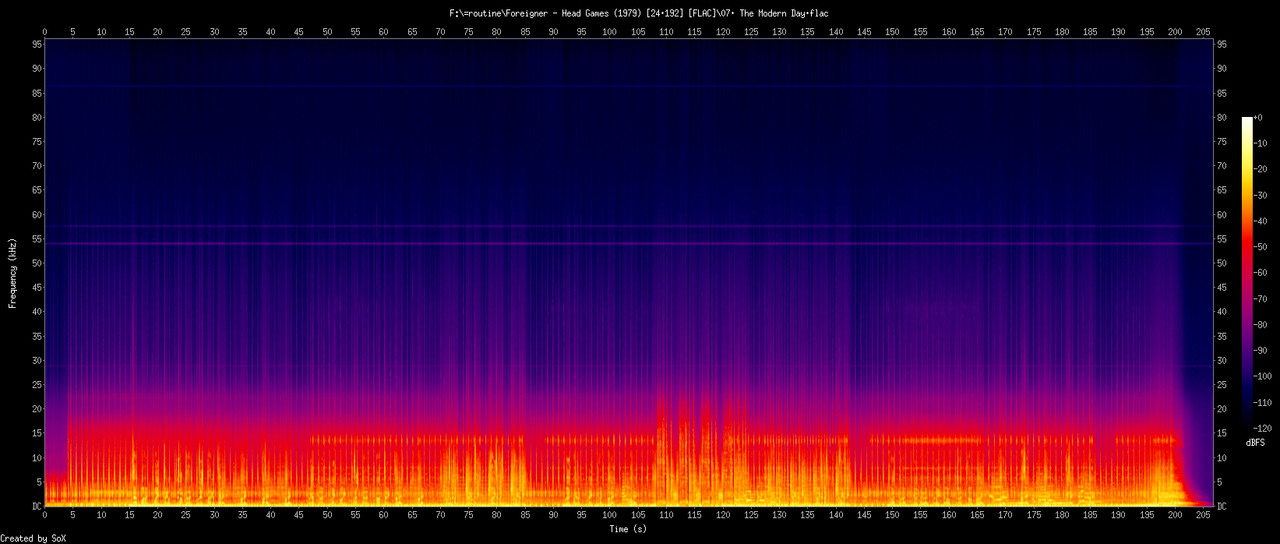Click the 150 tick on the top time axis
This screenshot has height=544, width=1280.
[892, 32]
